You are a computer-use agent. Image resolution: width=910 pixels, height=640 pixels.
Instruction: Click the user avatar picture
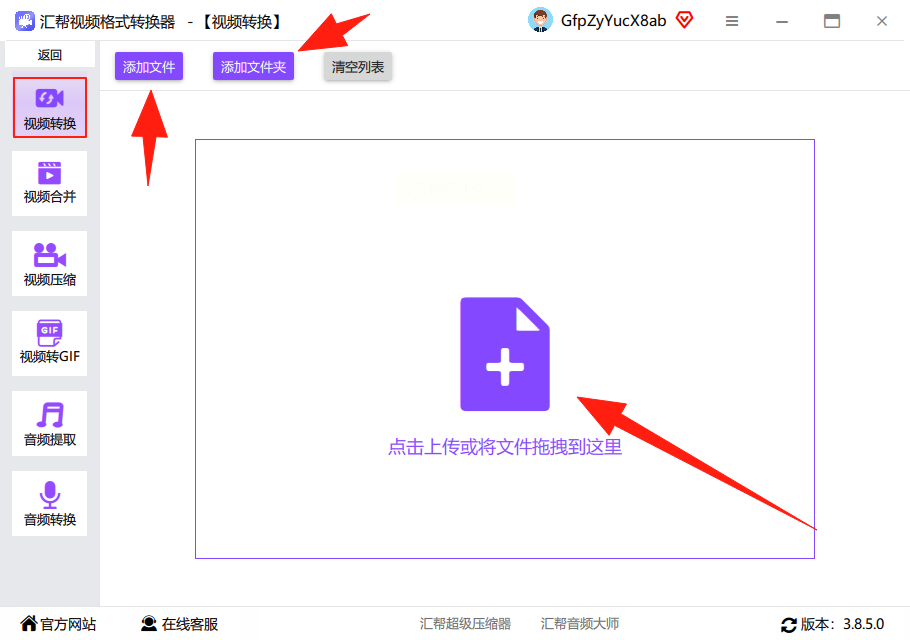pos(540,21)
